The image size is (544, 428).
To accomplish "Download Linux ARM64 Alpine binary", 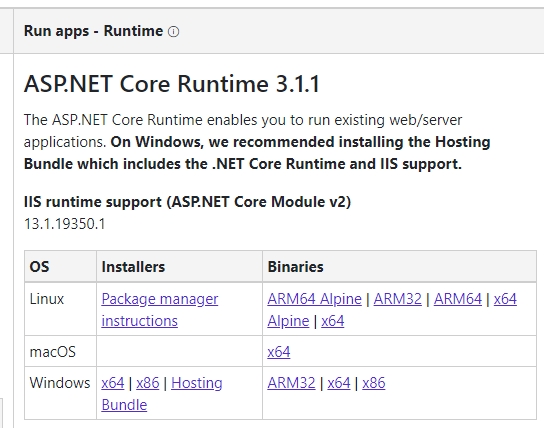I will [314, 299].
